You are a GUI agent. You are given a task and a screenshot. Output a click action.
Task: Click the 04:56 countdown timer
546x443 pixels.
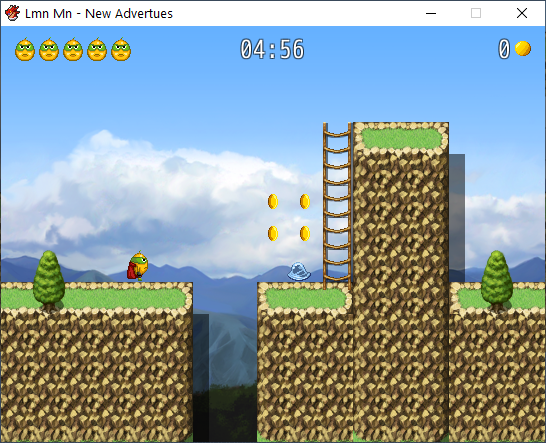tap(272, 49)
